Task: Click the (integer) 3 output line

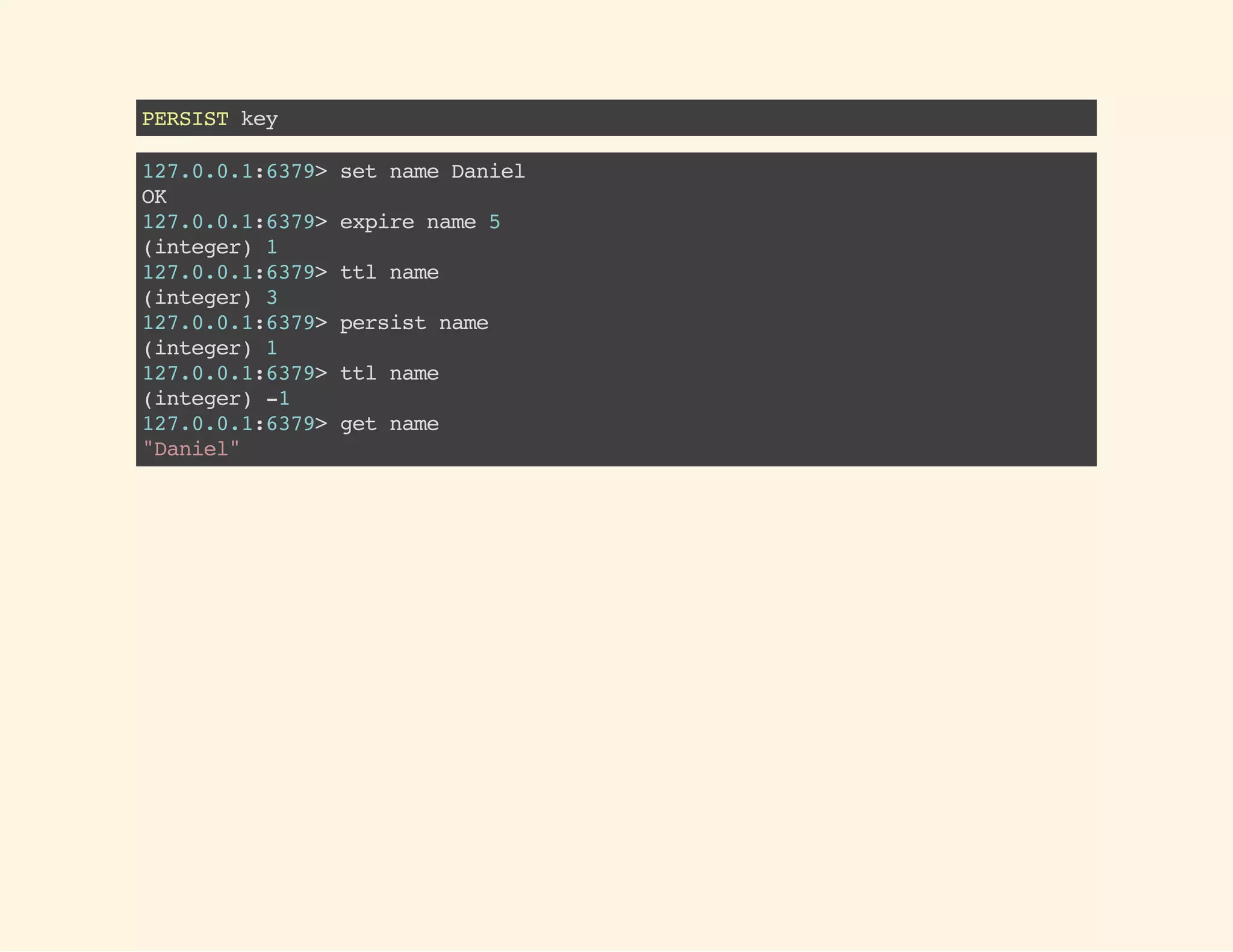Action: click(x=210, y=298)
